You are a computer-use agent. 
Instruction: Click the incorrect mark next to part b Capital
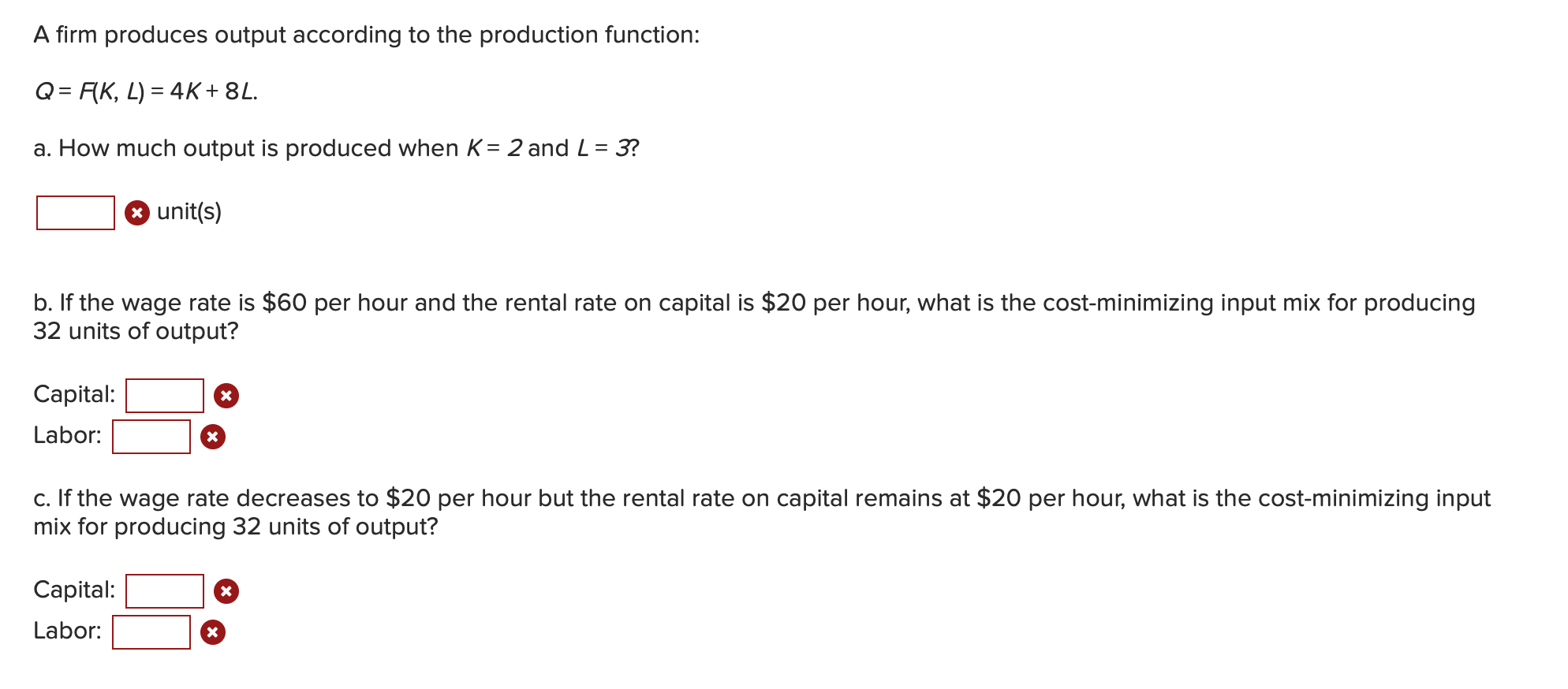tap(226, 396)
